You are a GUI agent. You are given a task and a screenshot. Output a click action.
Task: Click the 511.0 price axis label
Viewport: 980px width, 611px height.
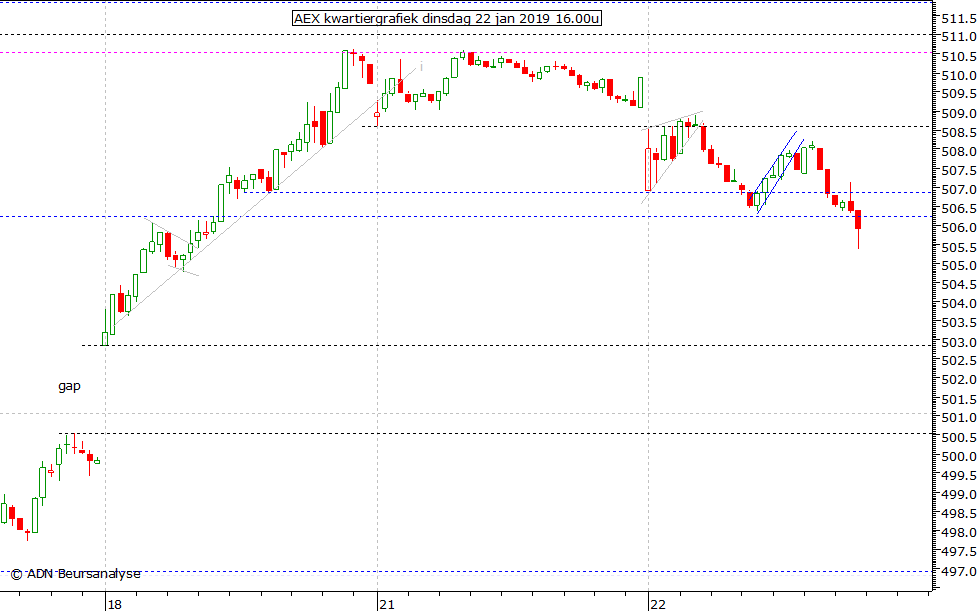(959, 37)
